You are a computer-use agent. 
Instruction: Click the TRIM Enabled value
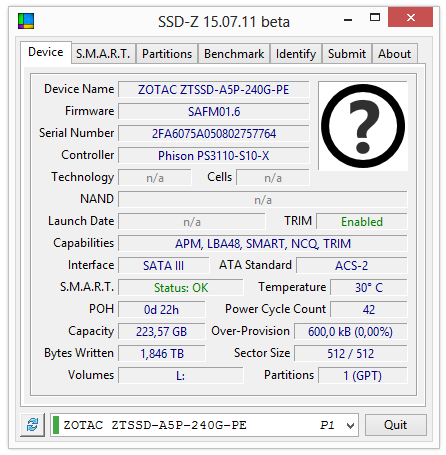362,222
